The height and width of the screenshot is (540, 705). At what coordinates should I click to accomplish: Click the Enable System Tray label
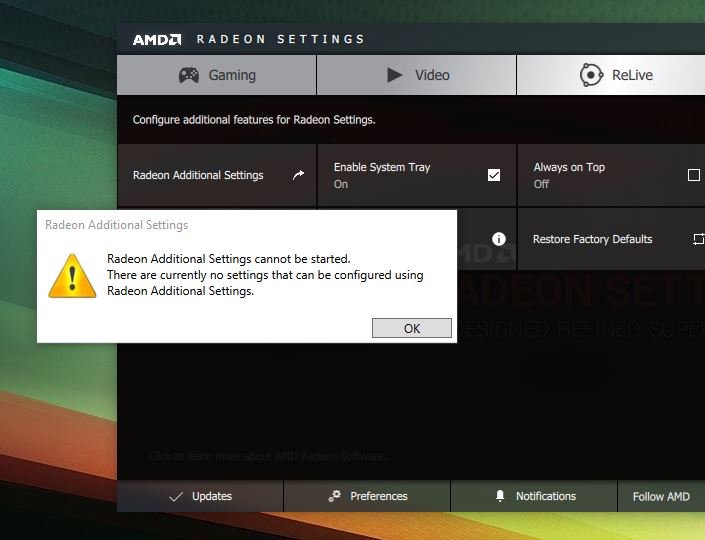coord(382,167)
